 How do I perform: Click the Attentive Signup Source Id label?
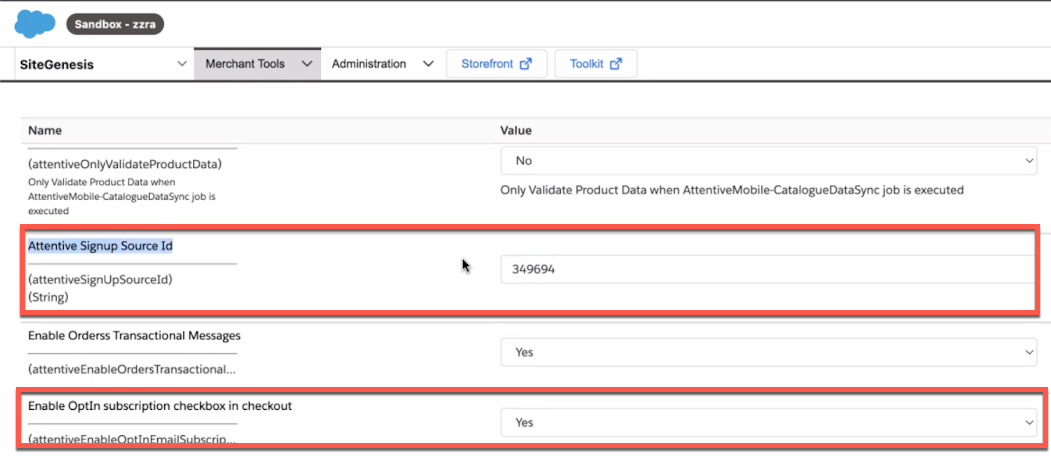[101, 247]
